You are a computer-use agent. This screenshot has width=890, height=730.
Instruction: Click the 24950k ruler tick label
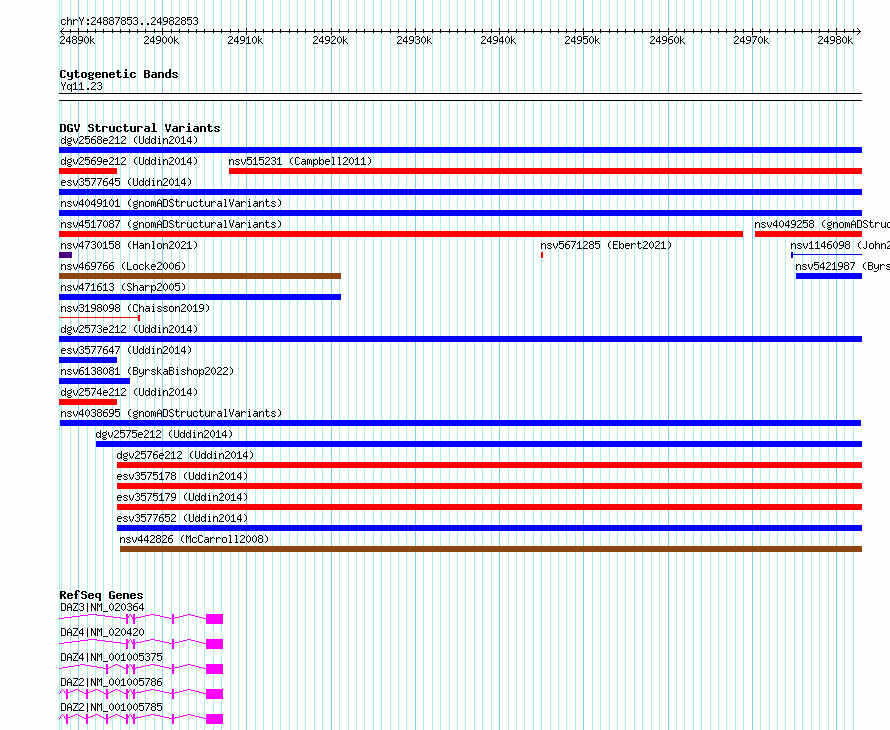click(x=582, y=40)
